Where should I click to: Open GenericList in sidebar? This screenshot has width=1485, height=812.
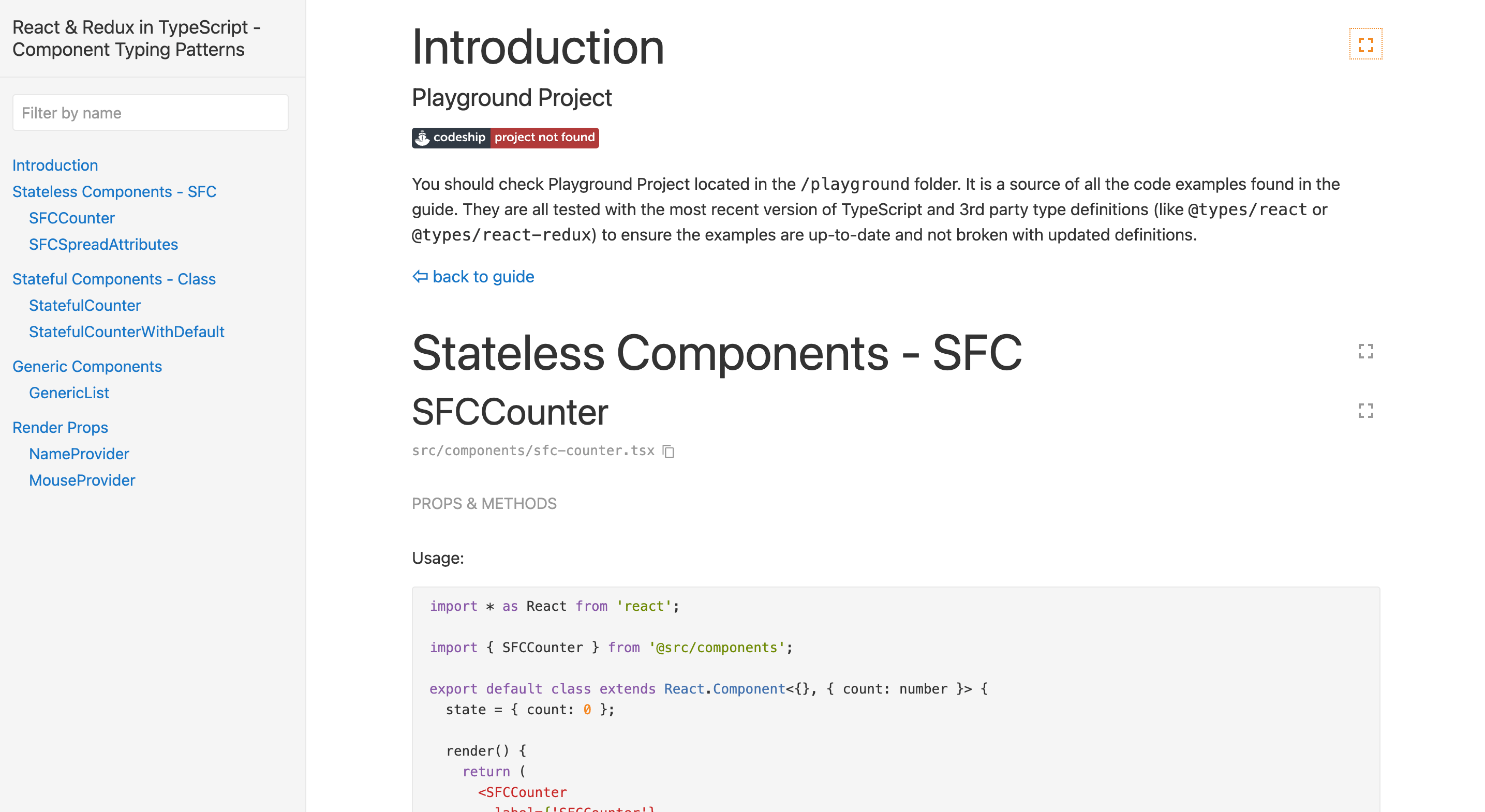tap(69, 393)
